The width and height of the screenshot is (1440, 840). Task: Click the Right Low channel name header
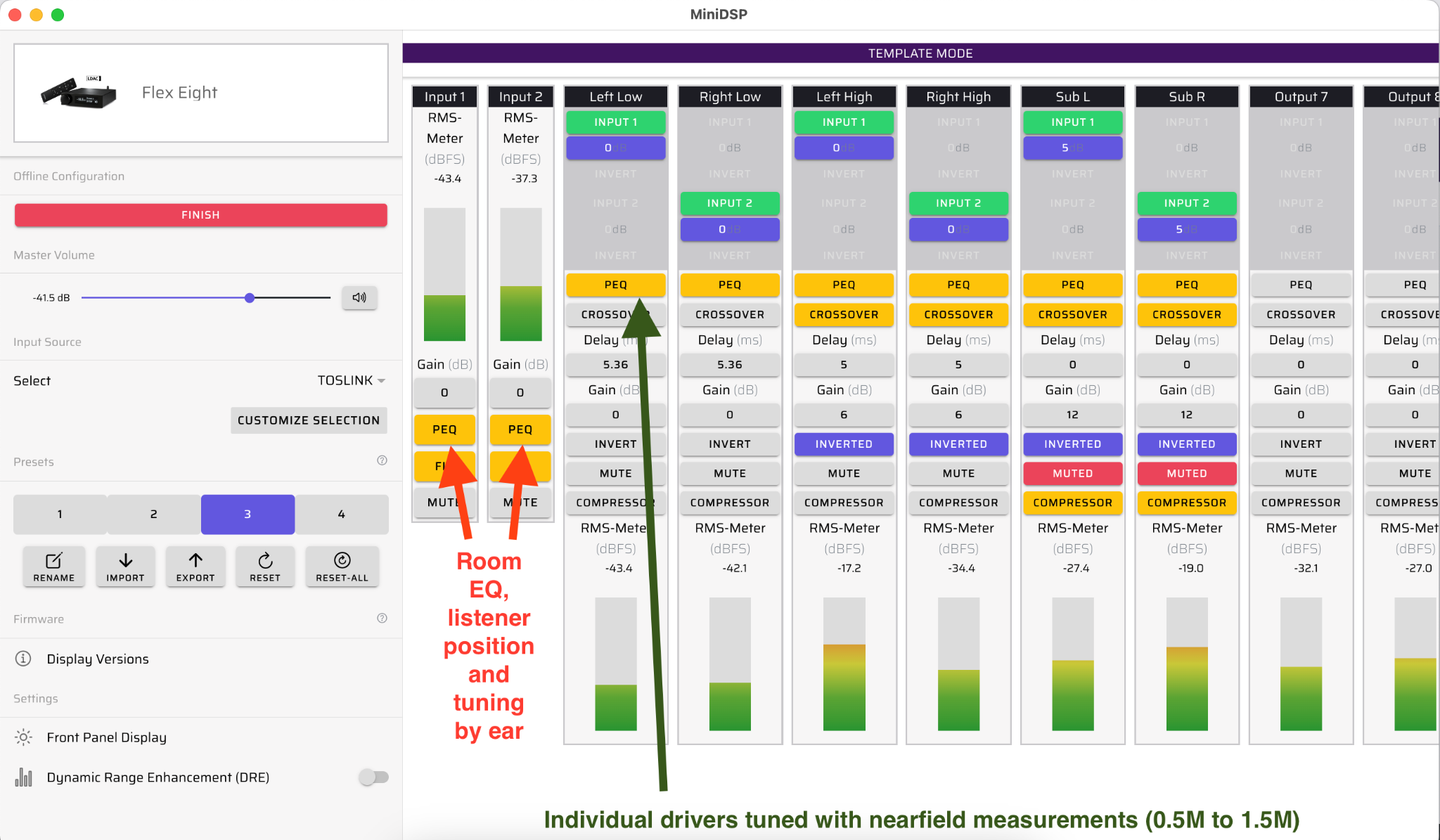pyautogui.click(x=730, y=96)
